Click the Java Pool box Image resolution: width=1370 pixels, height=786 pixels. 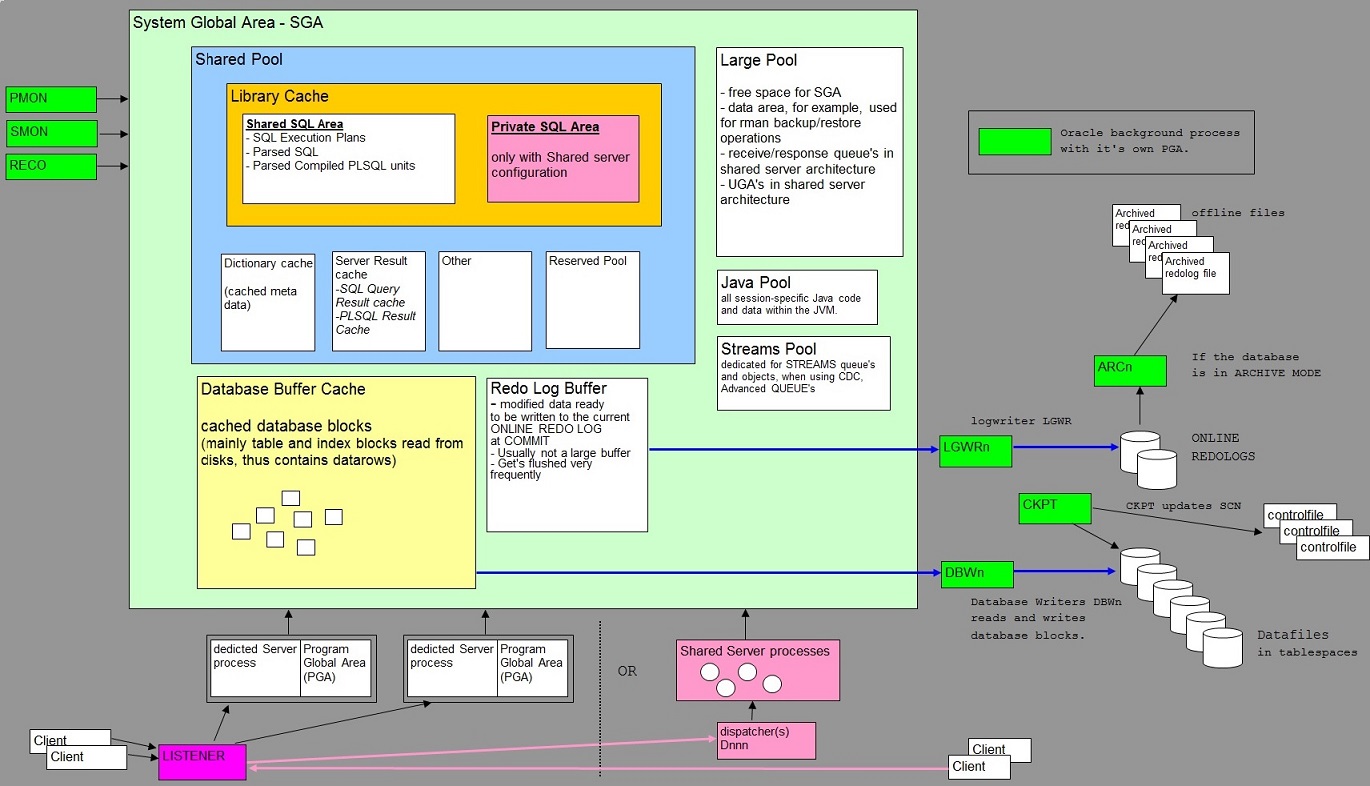(797, 297)
